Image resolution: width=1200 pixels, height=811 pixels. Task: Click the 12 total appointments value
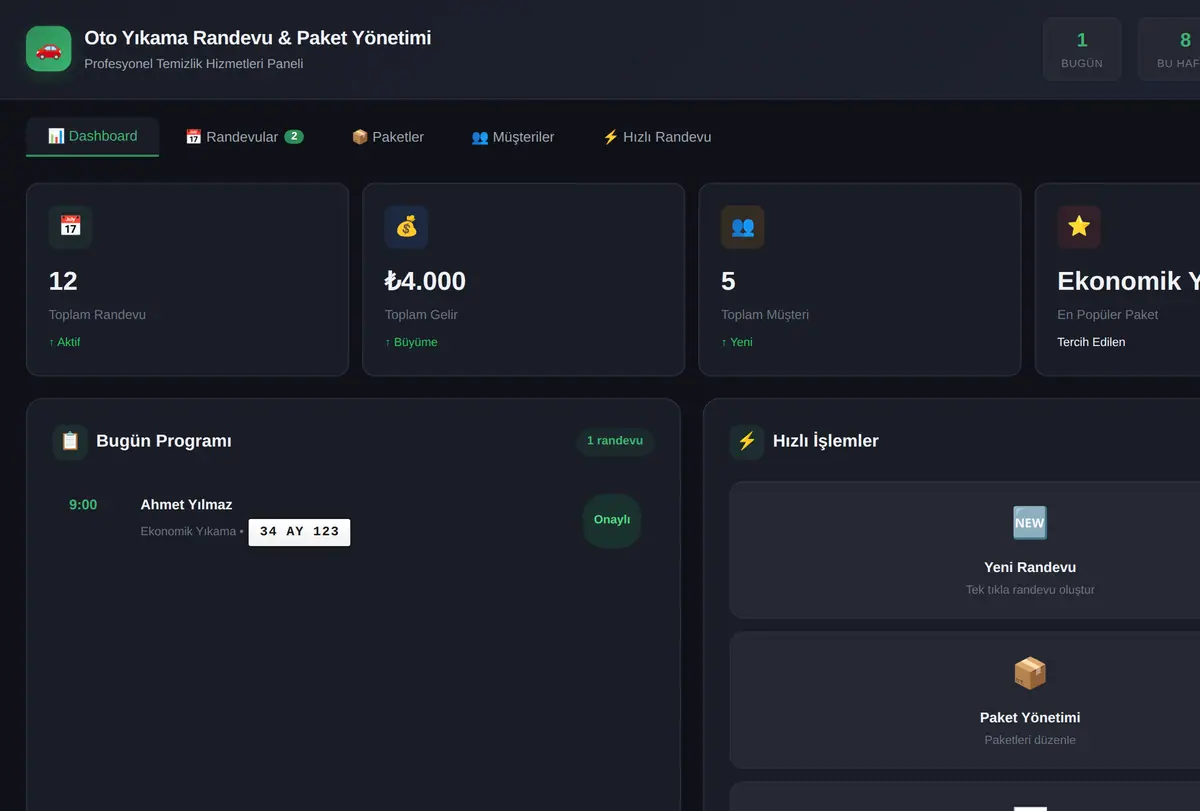(x=63, y=281)
